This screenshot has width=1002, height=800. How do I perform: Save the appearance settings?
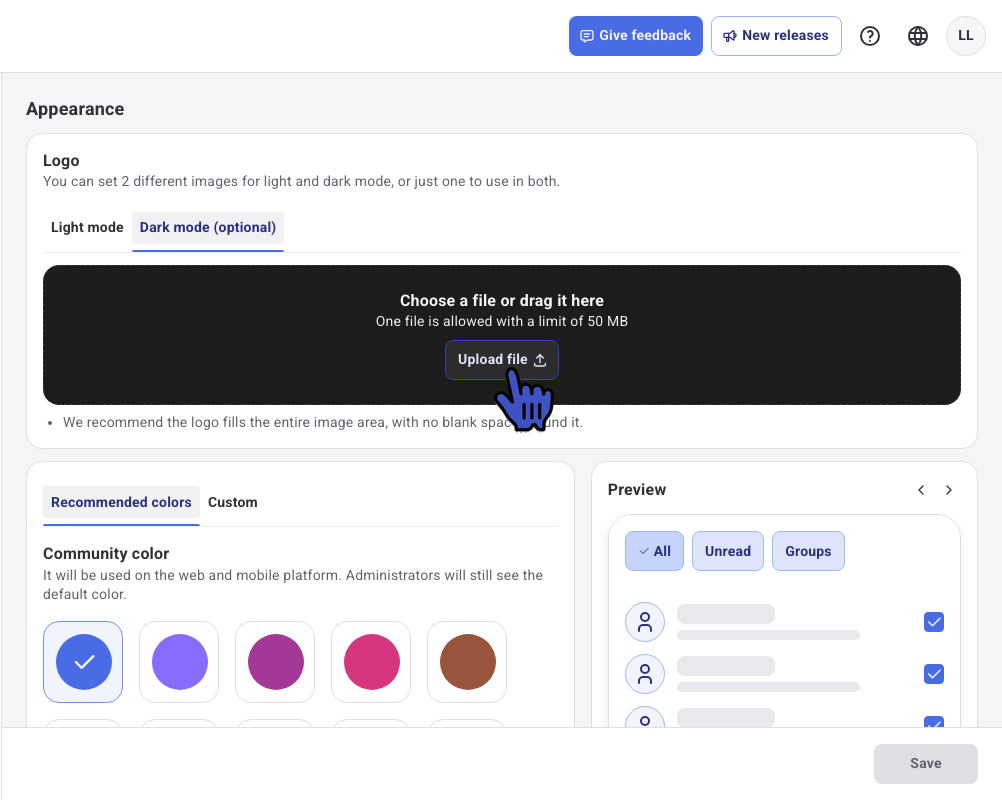[x=925, y=763]
